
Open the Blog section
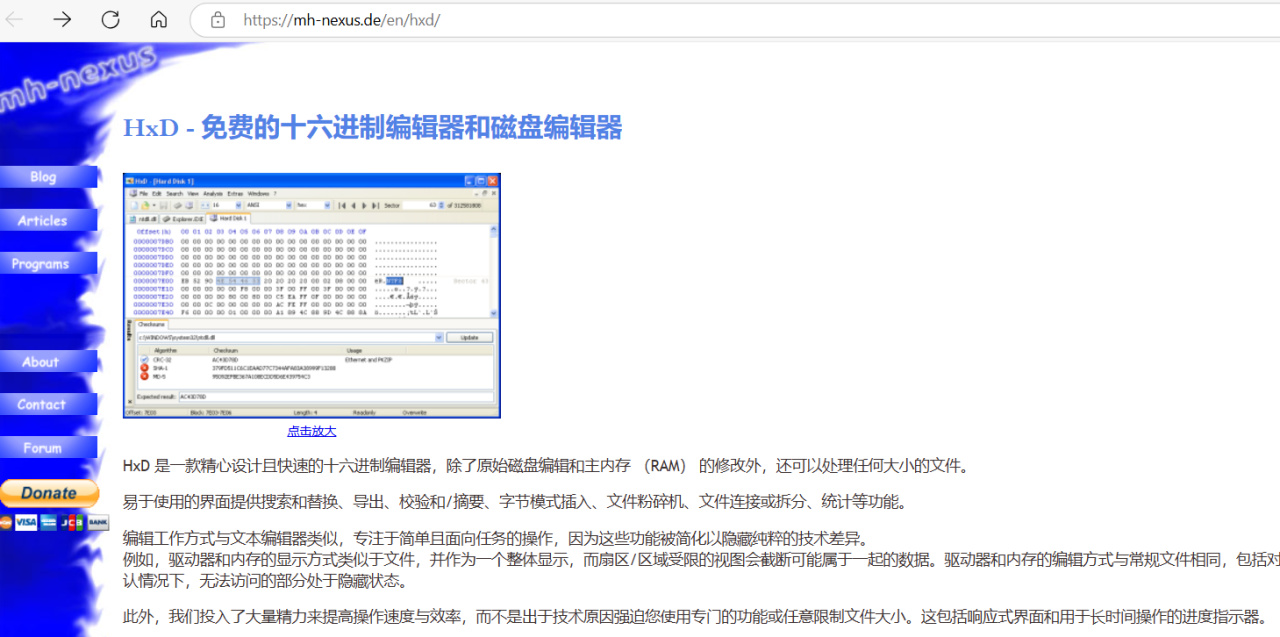pos(48,177)
